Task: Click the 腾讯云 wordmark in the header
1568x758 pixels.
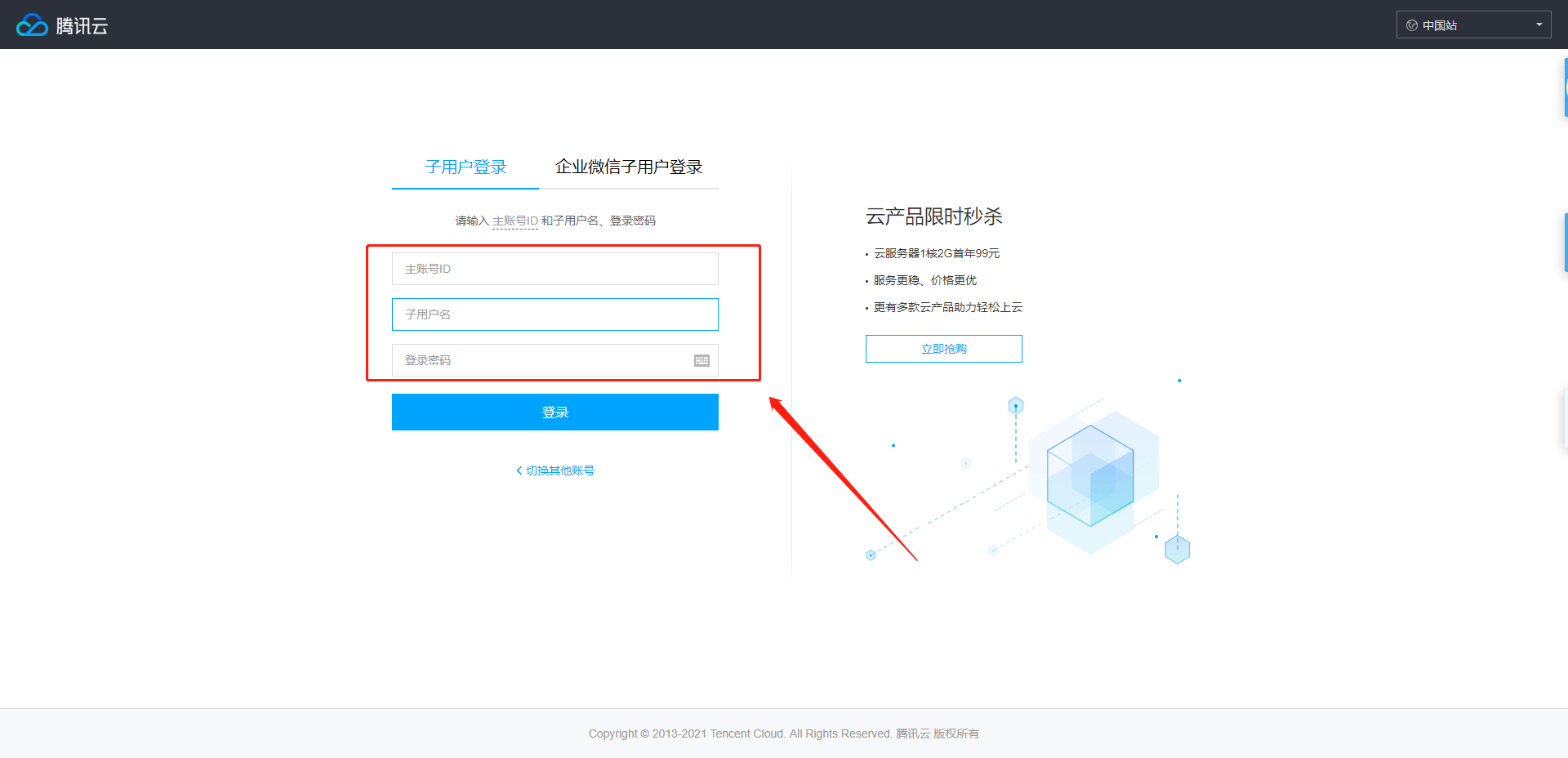Action: pyautogui.click(x=82, y=26)
